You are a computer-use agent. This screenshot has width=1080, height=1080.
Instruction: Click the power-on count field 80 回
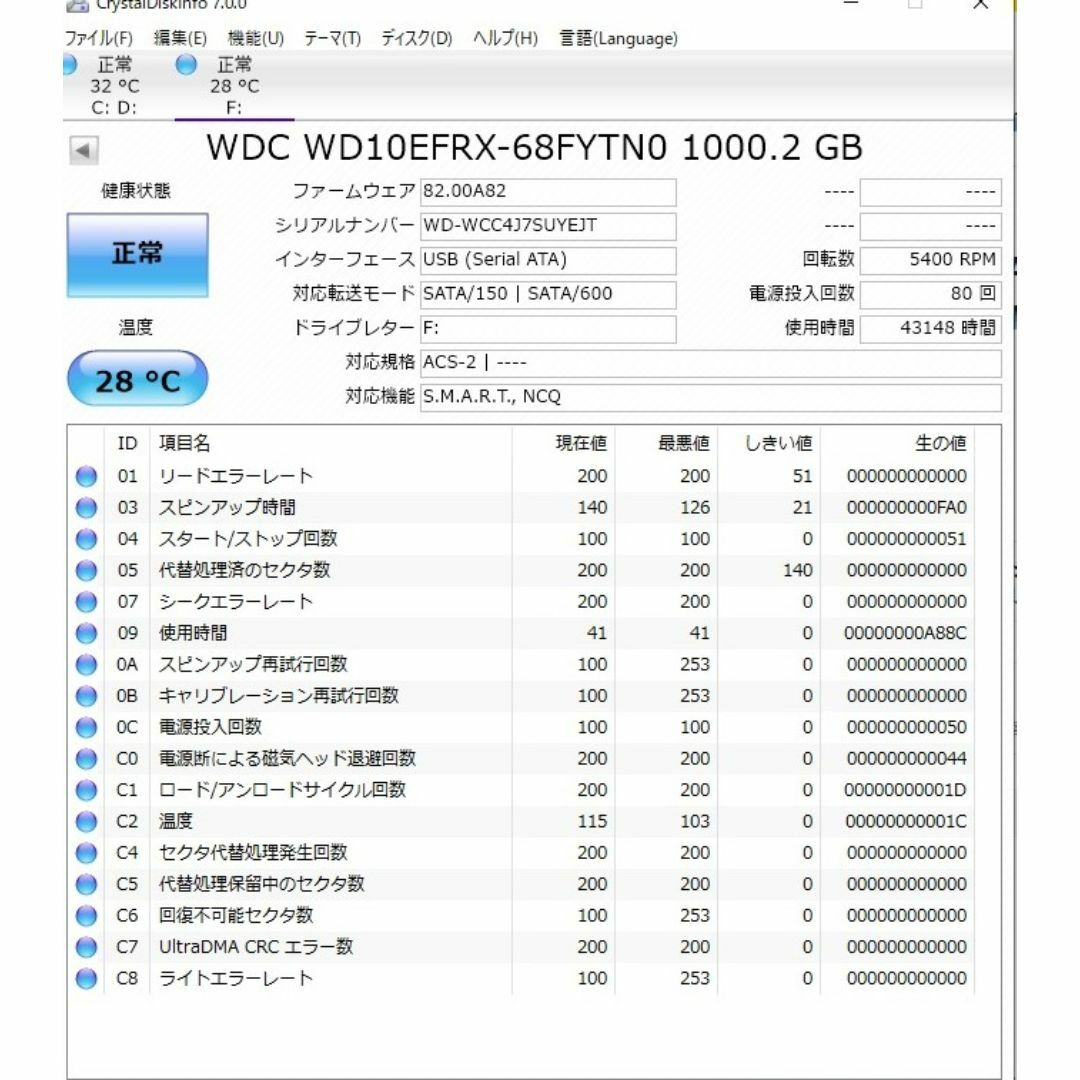tap(931, 294)
